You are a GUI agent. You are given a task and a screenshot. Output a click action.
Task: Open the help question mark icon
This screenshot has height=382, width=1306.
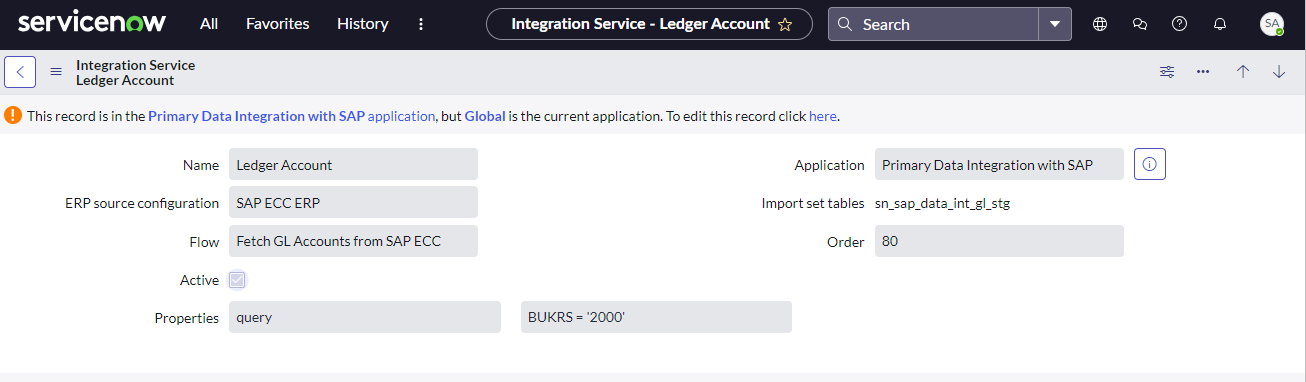click(x=1179, y=24)
